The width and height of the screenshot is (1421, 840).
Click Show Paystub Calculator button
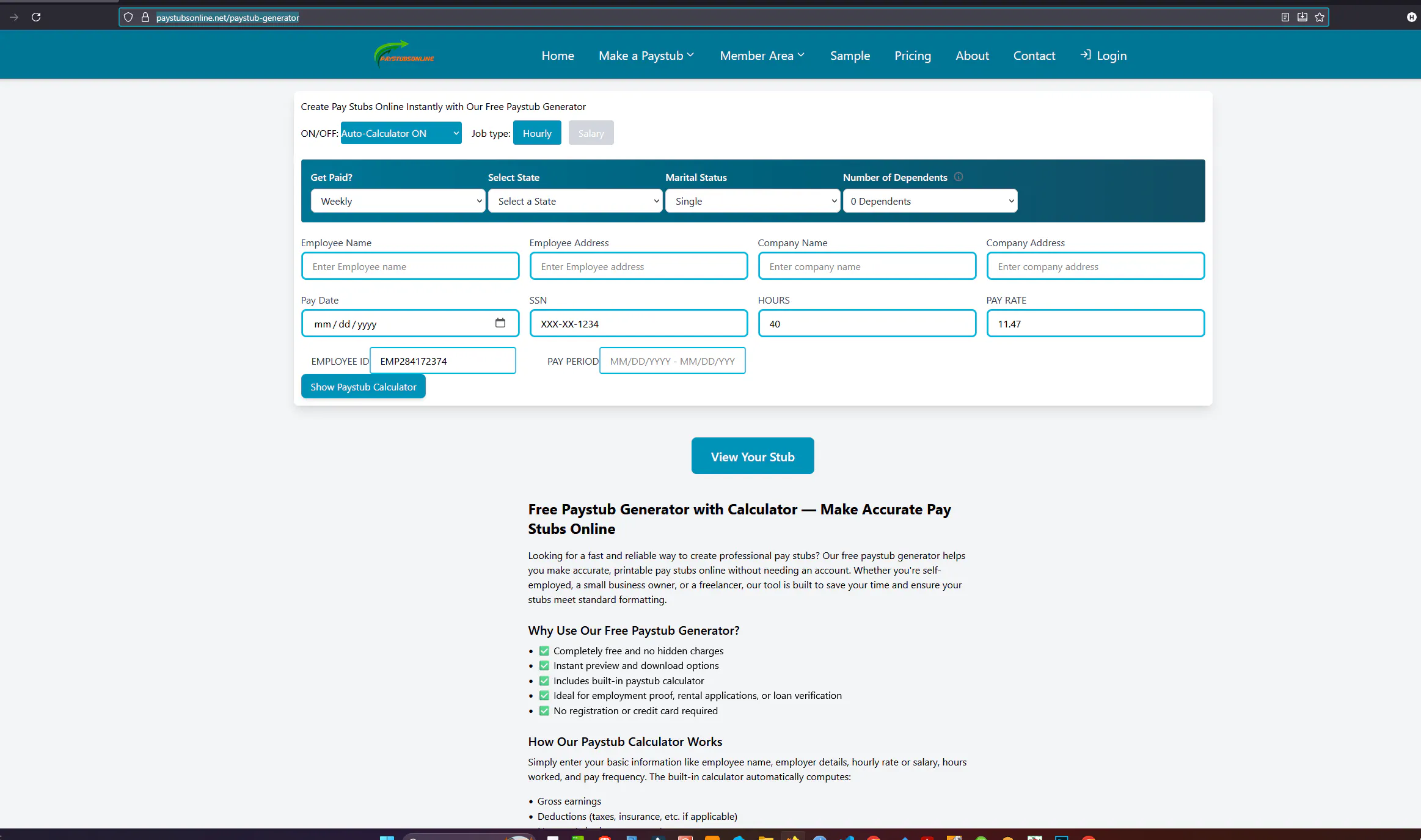point(363,387)
